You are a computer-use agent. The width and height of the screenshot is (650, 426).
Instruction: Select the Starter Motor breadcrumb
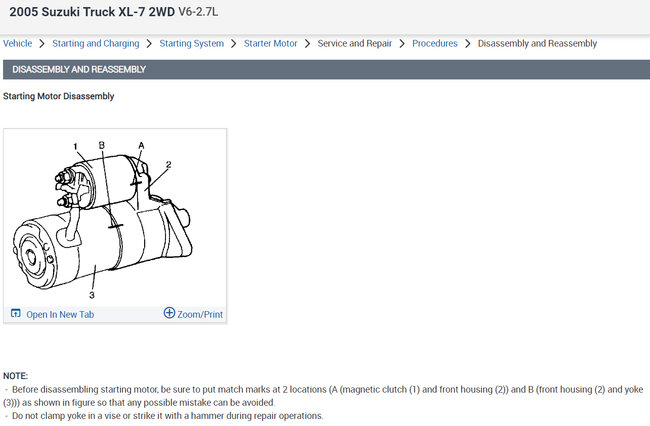(270, 43)
